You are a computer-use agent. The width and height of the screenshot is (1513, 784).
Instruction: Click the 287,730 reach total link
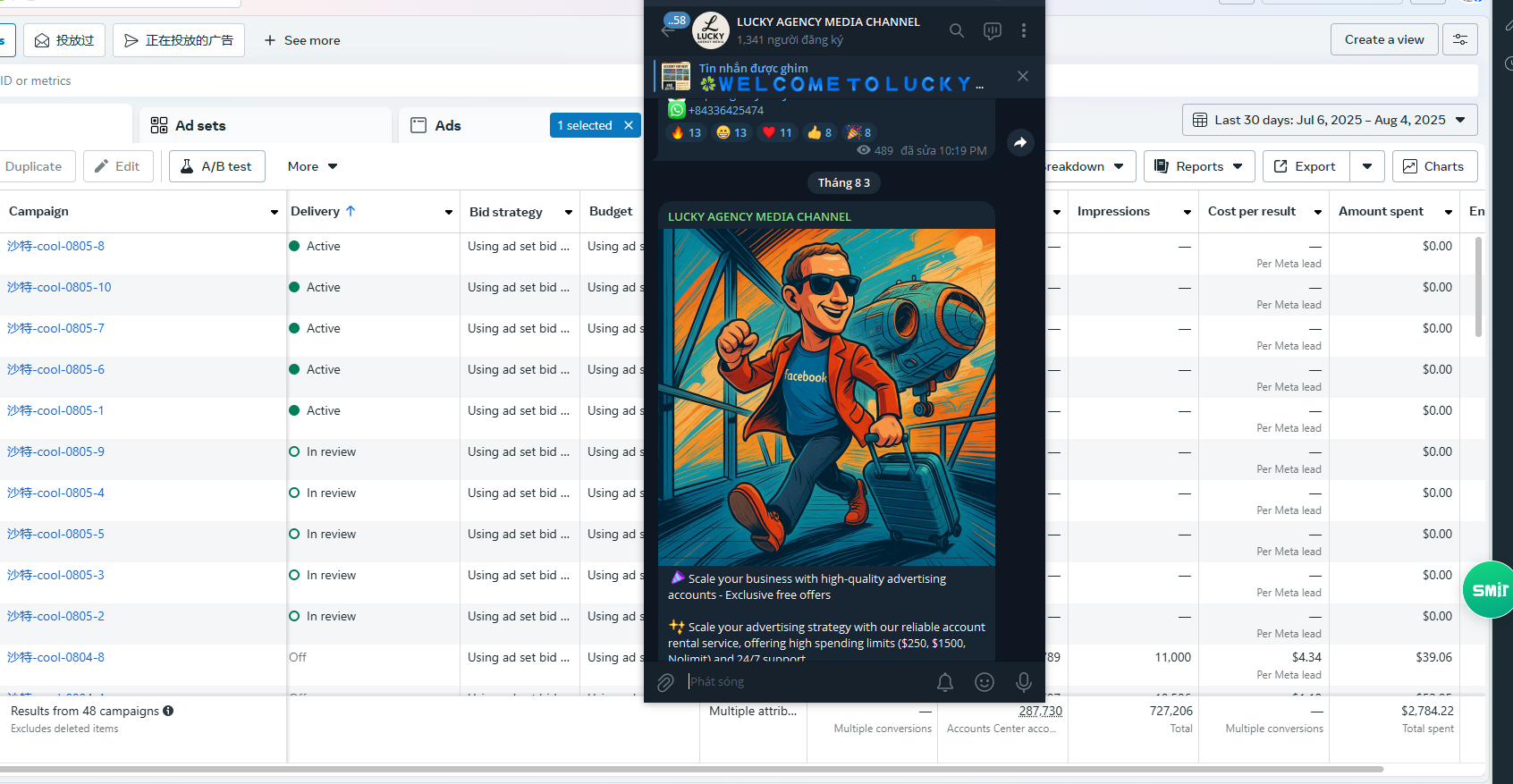(x=1041, y=711)
